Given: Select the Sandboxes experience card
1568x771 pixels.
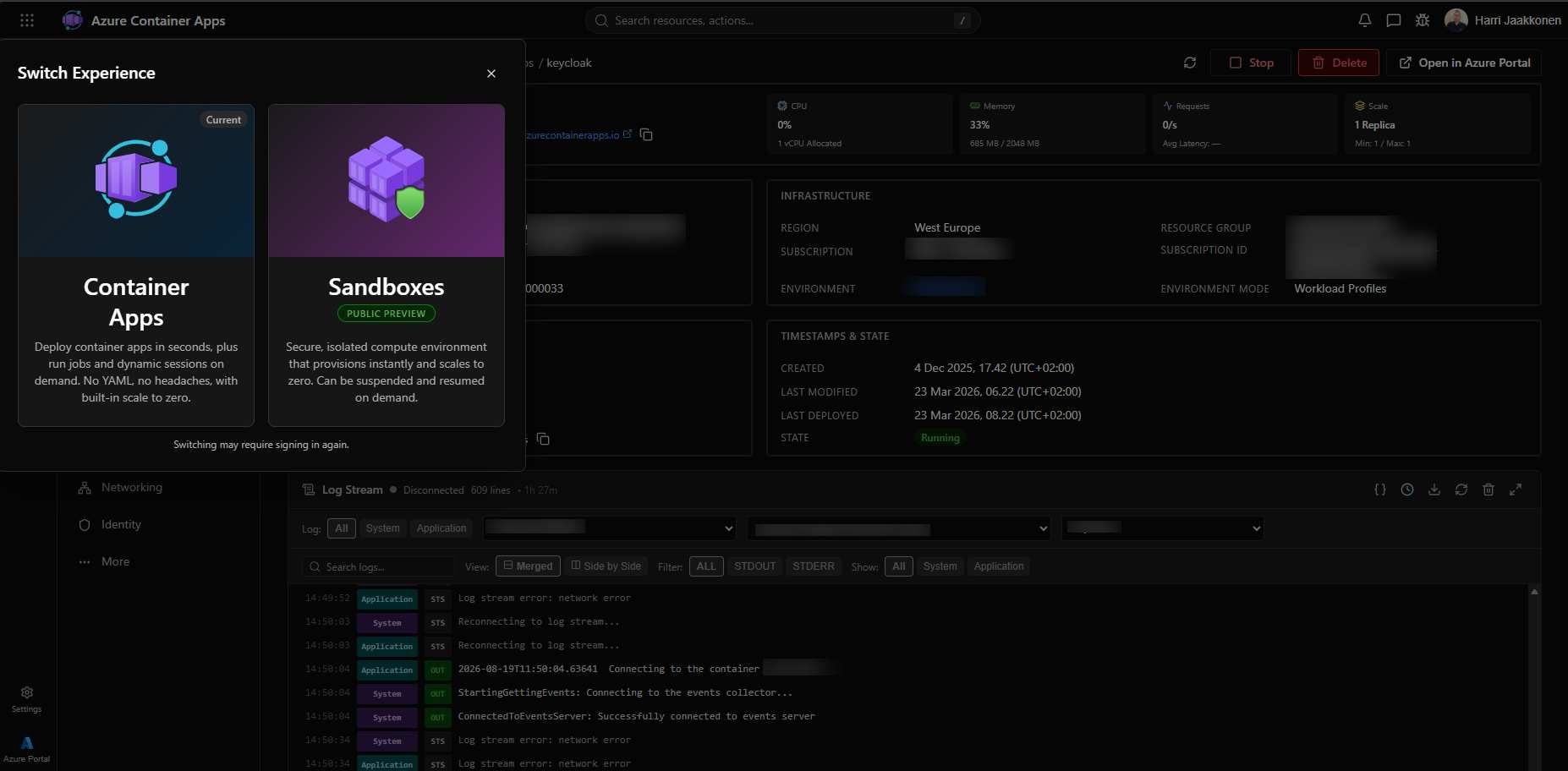Looking at the screenshot, I should [387, 265].
